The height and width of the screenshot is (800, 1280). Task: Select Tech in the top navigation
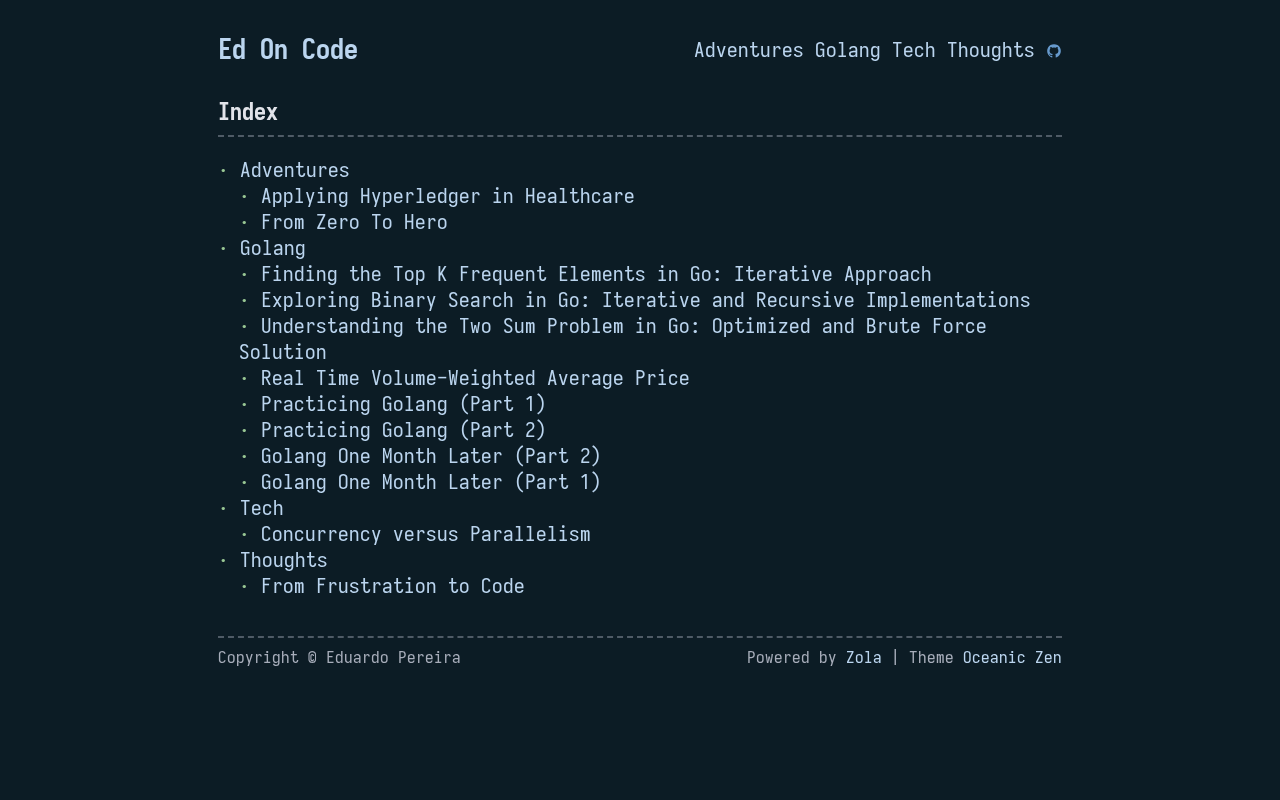point(914,50)
